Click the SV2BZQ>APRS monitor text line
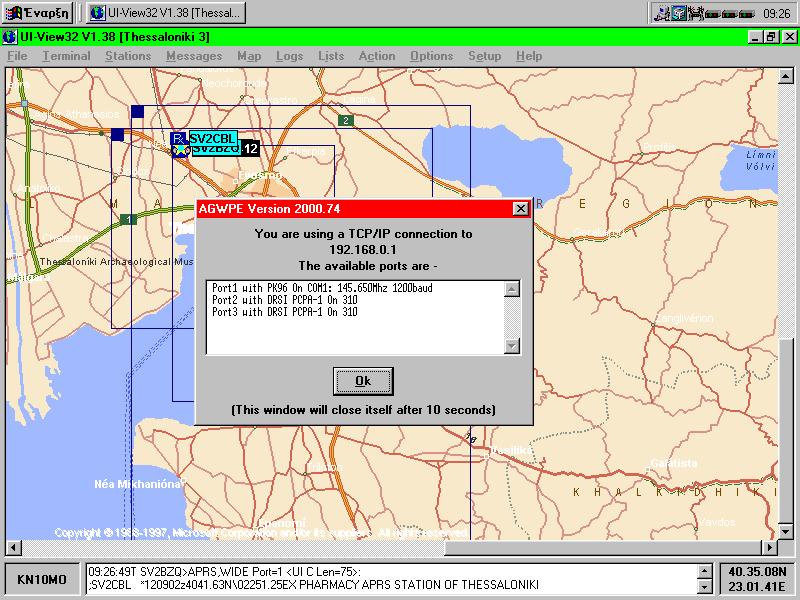Viewport: 800px width, 600px height. pyautogui.click(x=224, y=572)
